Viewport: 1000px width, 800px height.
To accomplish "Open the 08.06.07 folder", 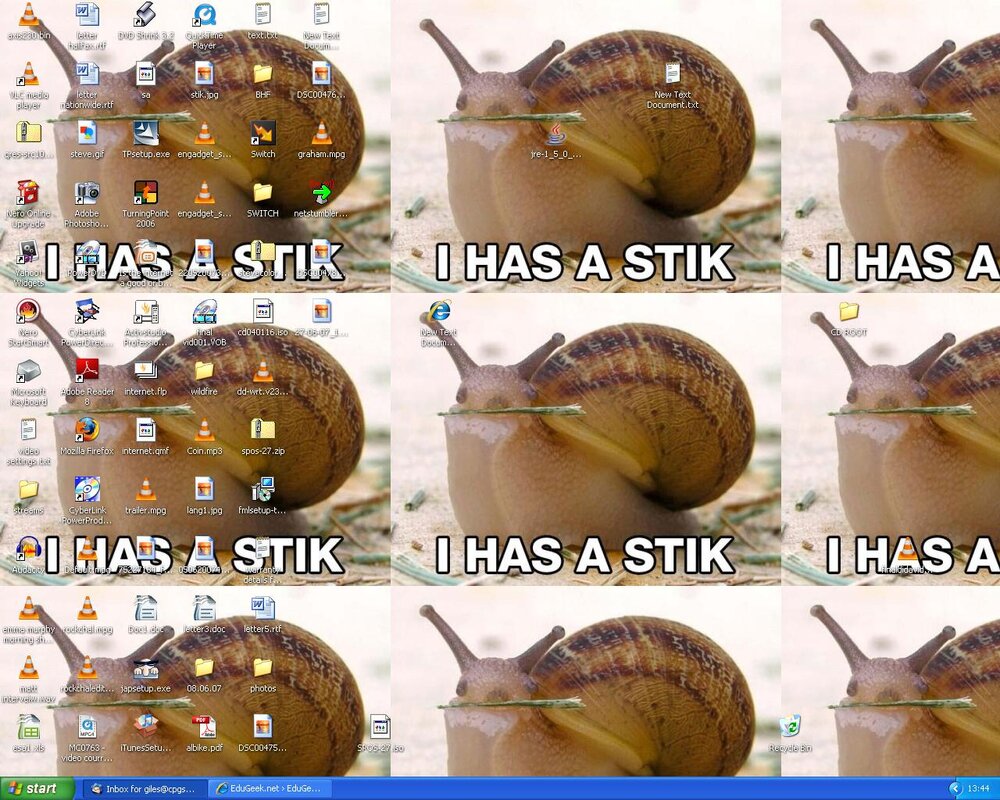I will pos(204,667).
